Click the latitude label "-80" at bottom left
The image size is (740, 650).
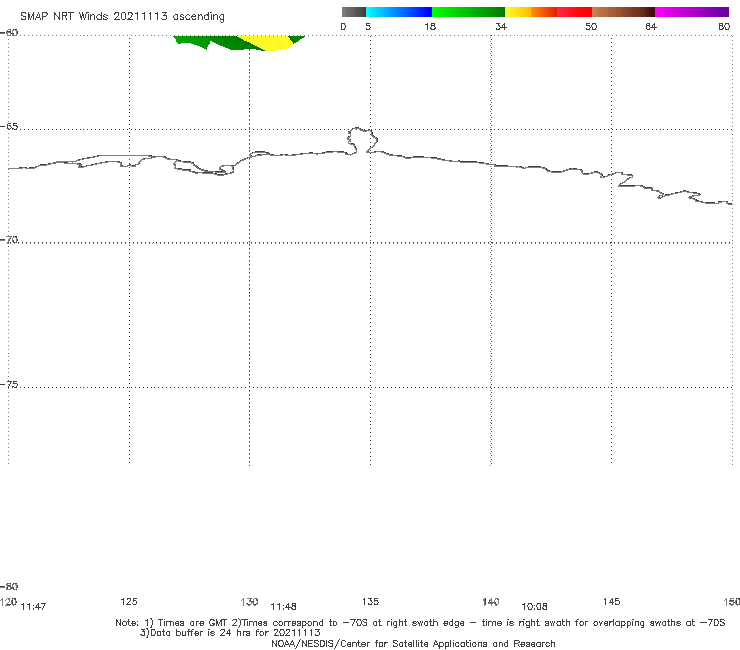pyautogui.click(x=9, y=586)
